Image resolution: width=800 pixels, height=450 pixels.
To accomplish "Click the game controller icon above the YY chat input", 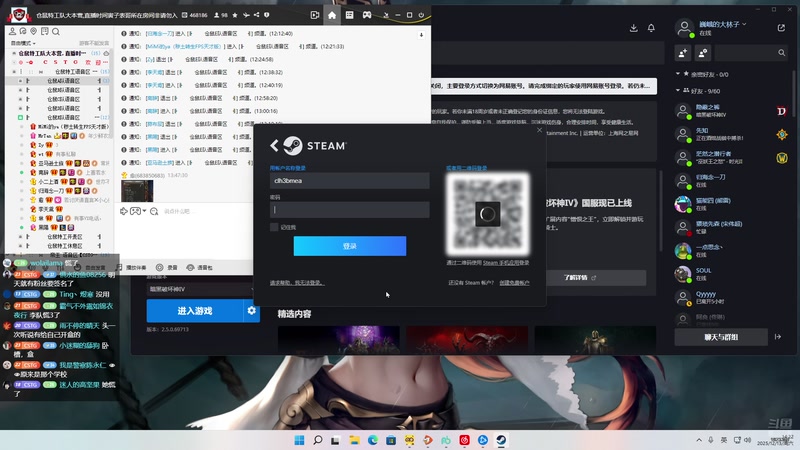I will click(135, 211).
